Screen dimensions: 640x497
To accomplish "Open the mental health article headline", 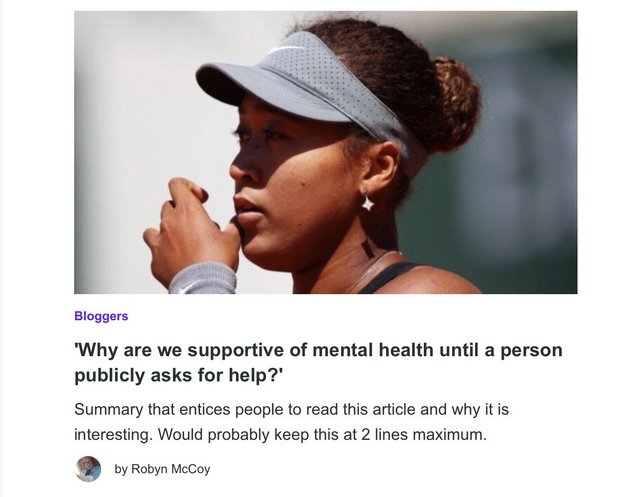I will (x=318, y=363).
